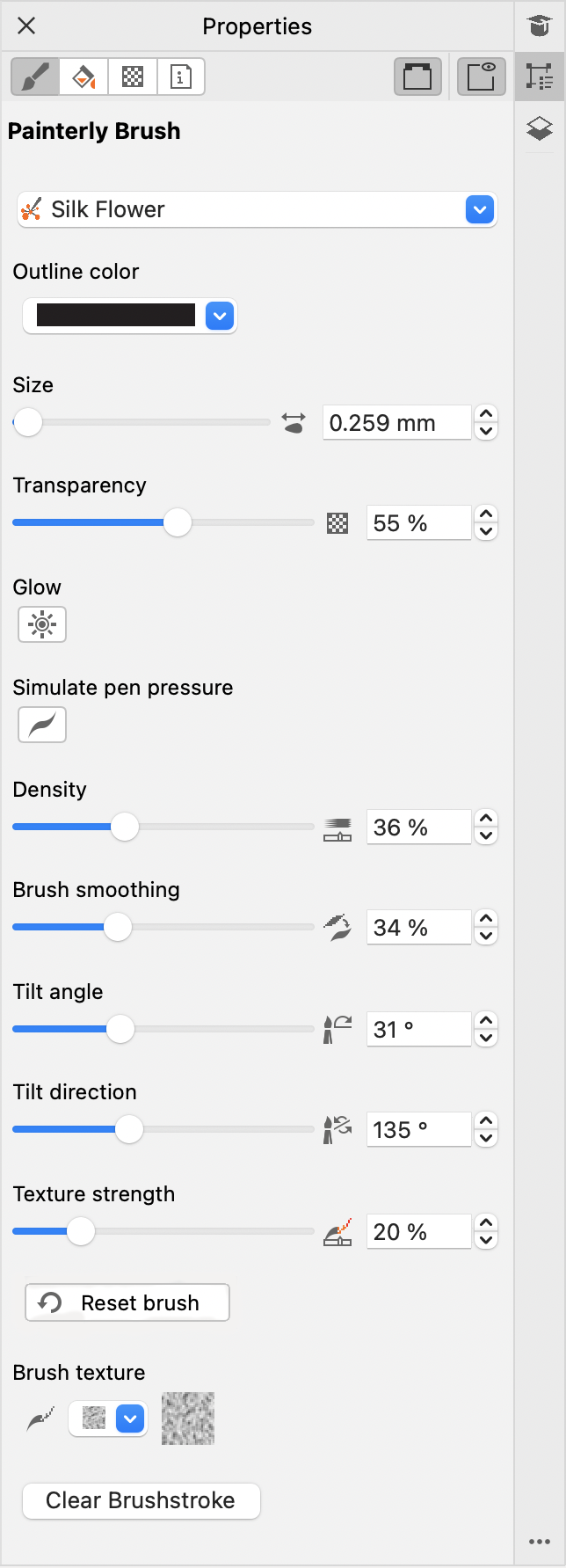Open the Brush texture picker dropdown
The image size is (566, 1568).
(130, 1418)
